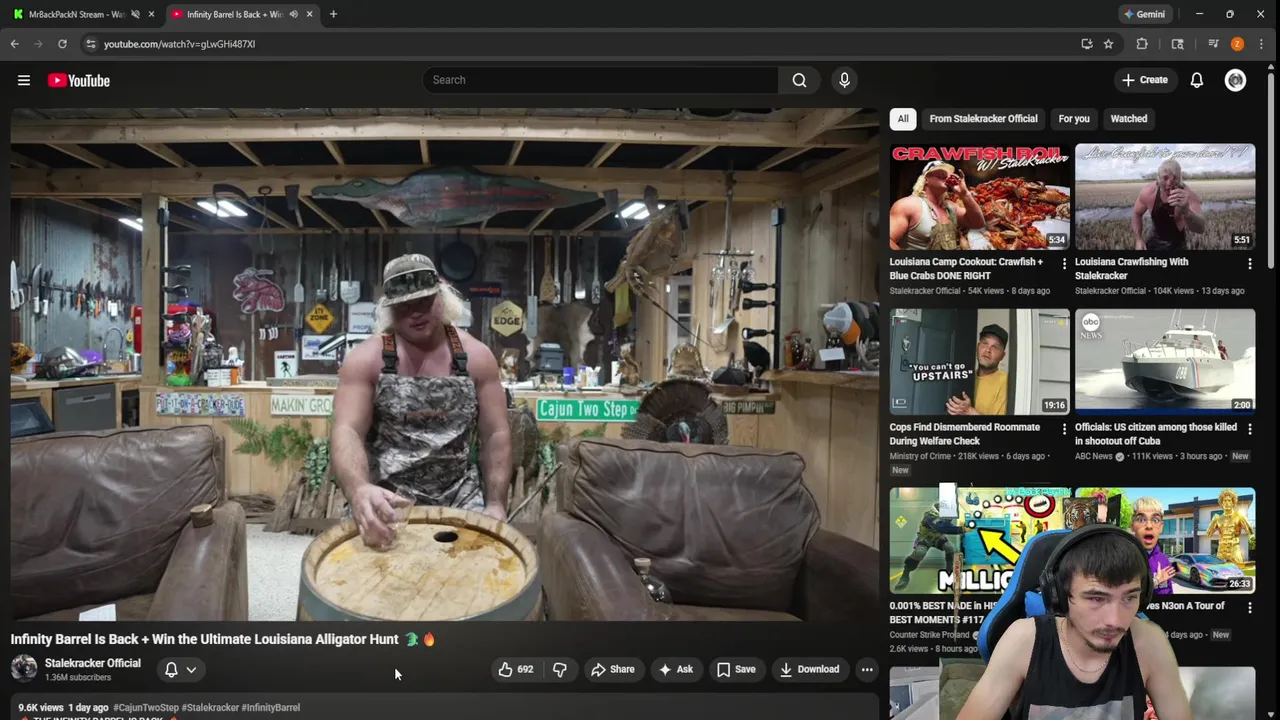
Task: Select the Watched filter chip
Action: (1129, 118)
